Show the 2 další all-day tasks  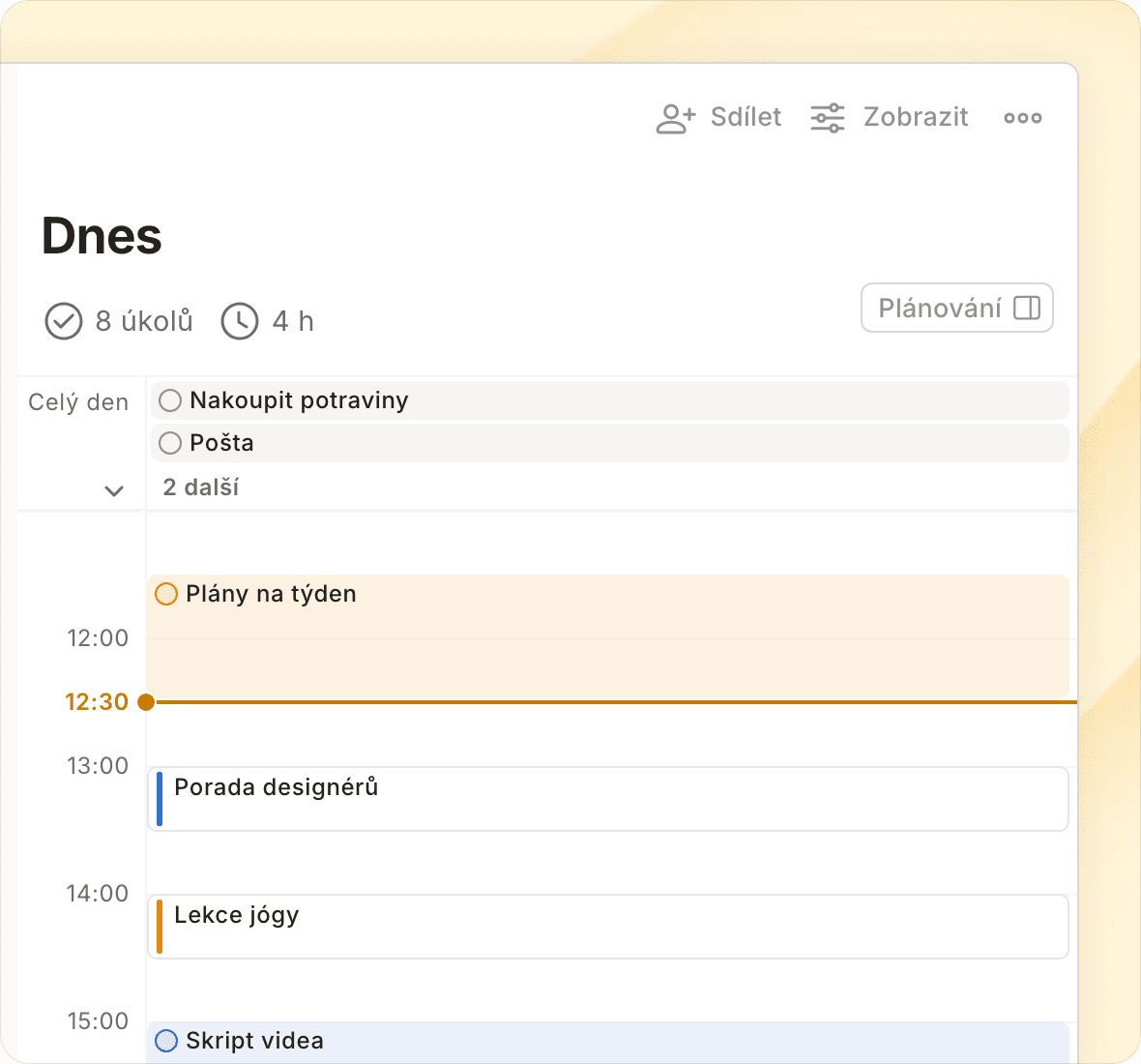pos(201,487)
